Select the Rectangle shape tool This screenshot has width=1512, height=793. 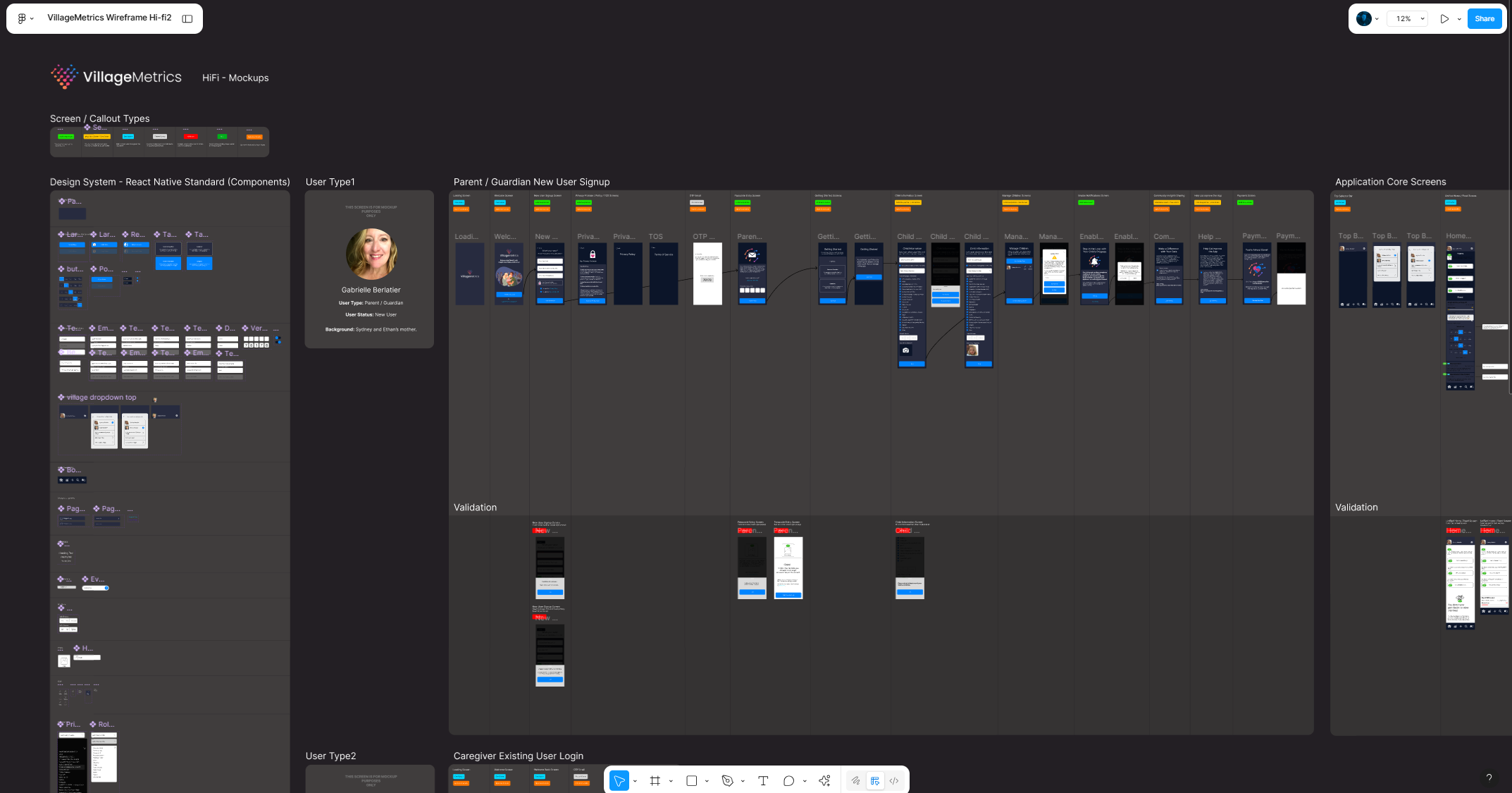(692, 780)
